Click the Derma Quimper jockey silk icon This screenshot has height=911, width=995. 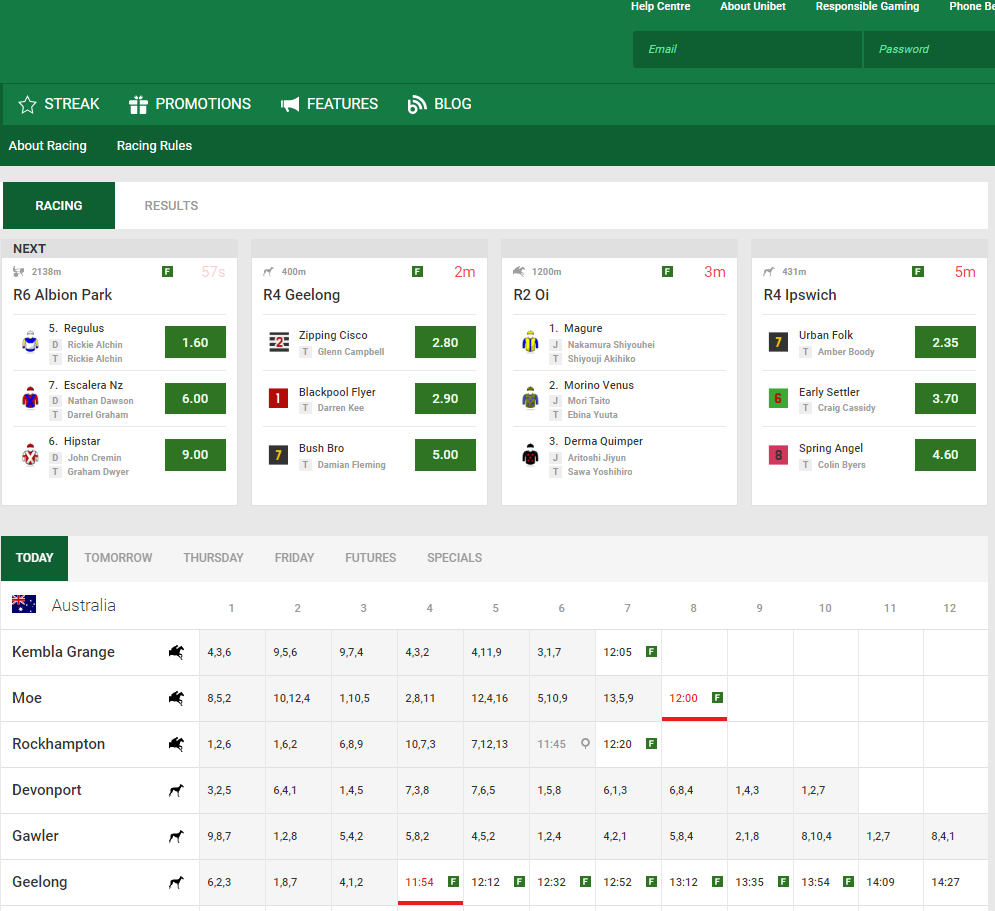(530, 455)
